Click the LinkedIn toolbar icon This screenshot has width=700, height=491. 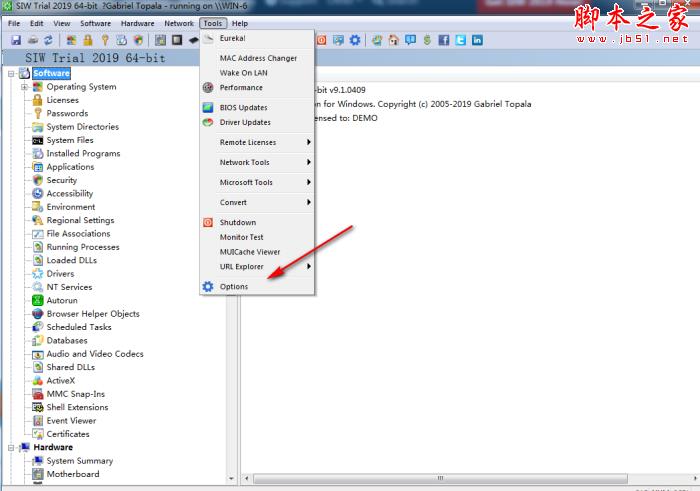477,40
